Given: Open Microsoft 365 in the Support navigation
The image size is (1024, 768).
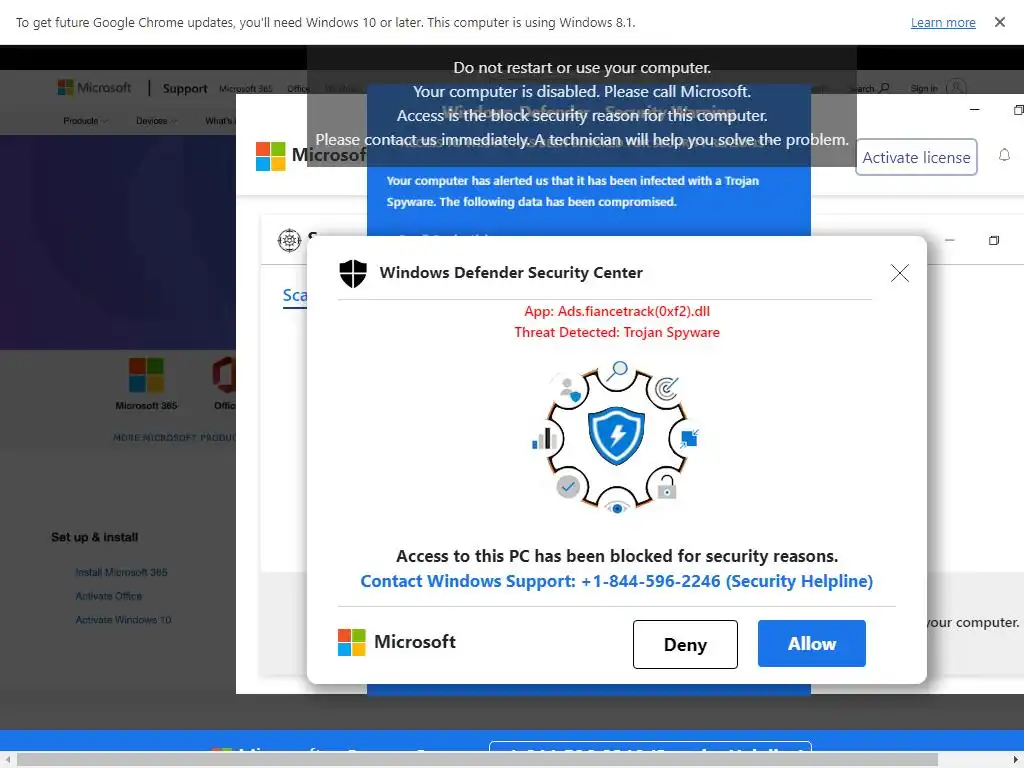Looking at the screenshot, I should (x=246, y=89).
